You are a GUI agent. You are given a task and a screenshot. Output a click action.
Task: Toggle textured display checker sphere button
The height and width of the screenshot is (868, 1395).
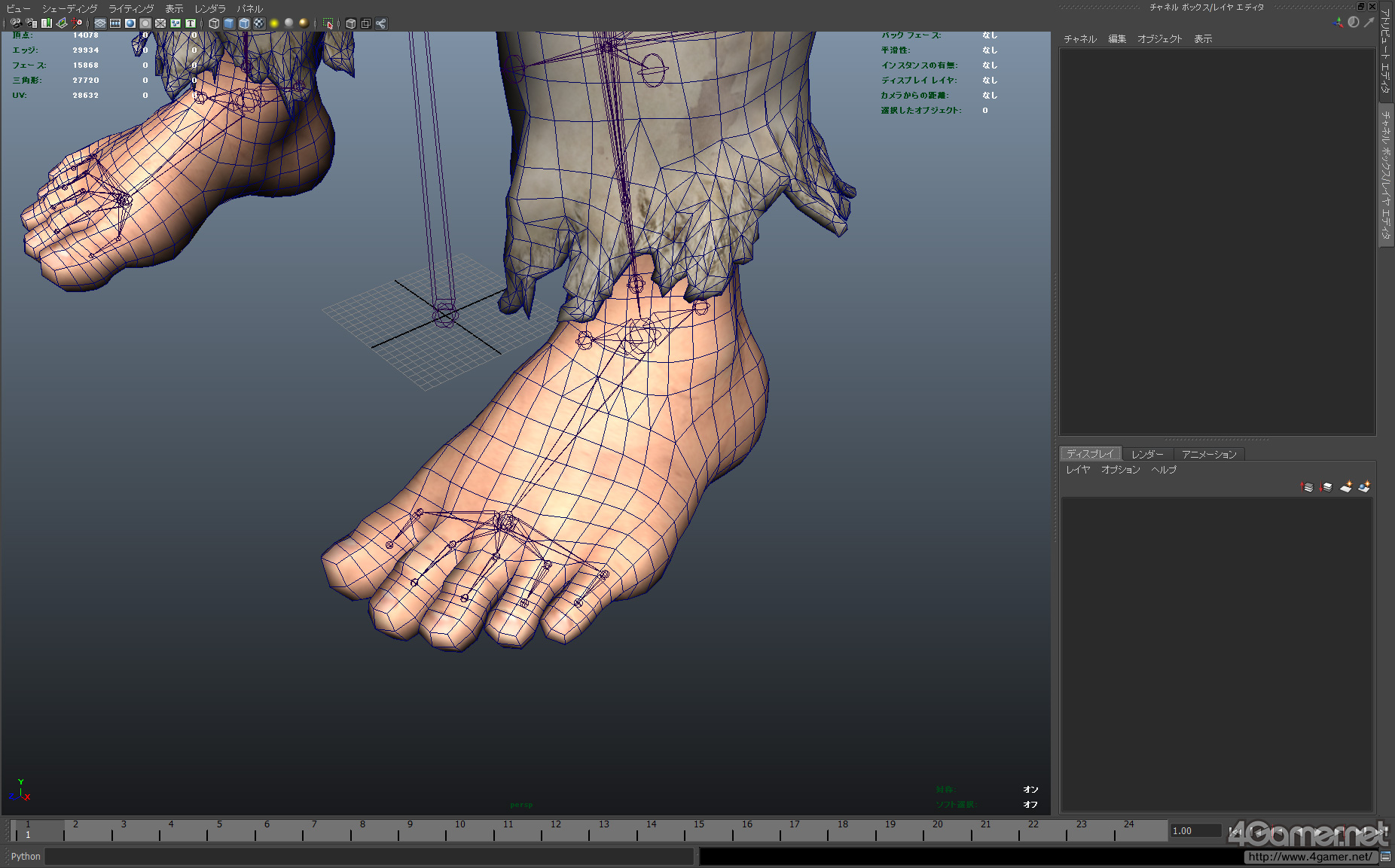click(259, 23)
